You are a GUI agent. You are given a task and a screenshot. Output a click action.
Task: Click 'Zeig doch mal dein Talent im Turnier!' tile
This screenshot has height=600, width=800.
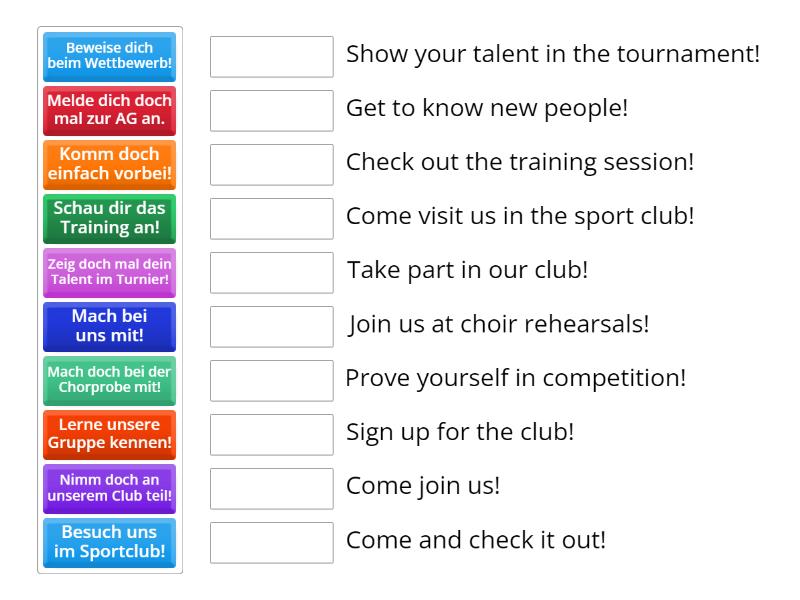pyautogui.click(x=110, y=273)
